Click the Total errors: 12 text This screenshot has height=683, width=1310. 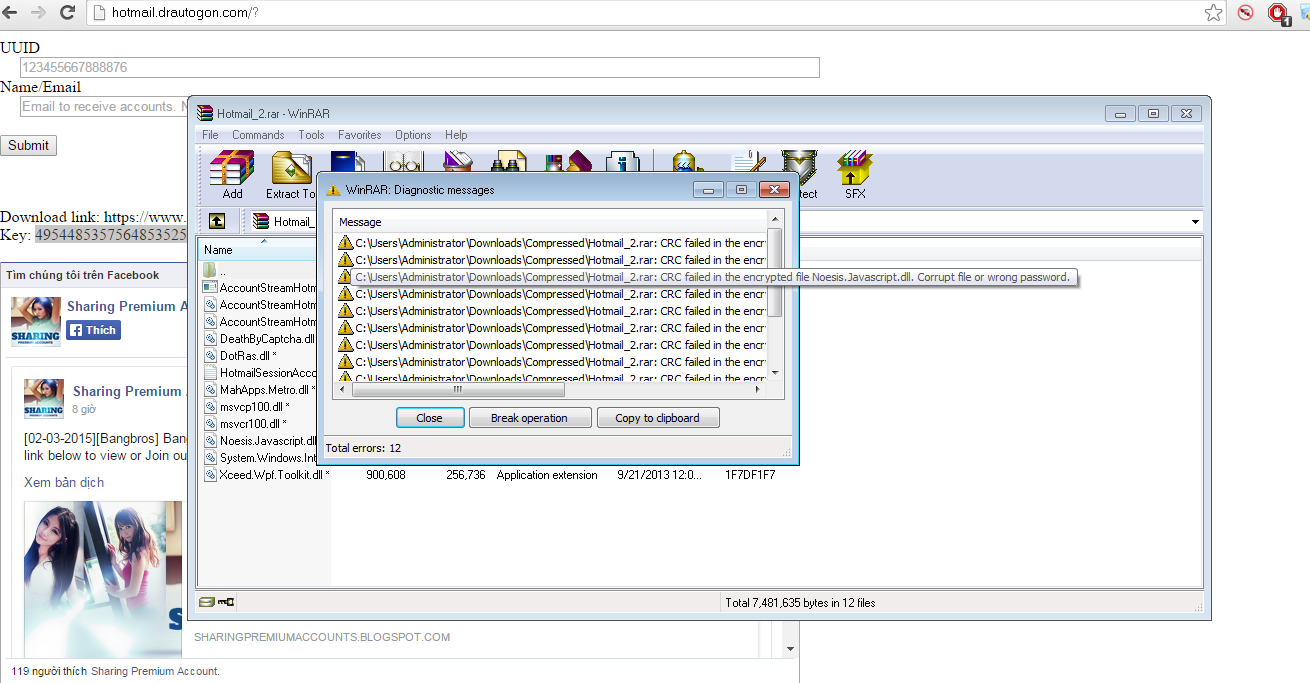pos(364,448)
